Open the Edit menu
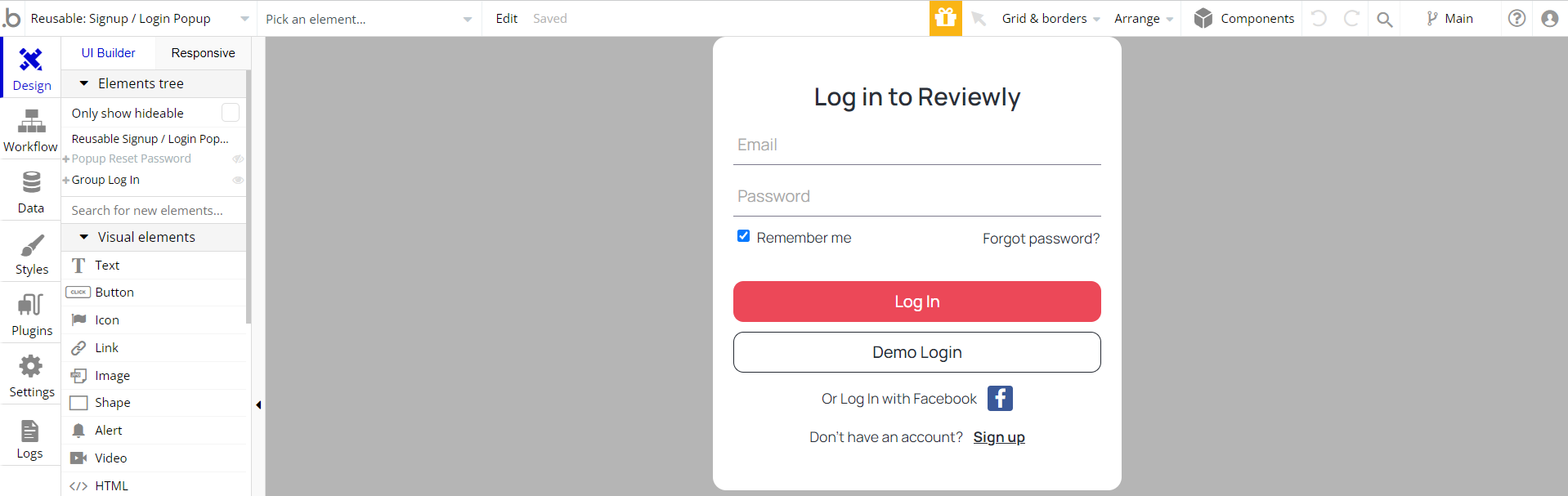This screenshot has width=1568, height=496. point(507,18)
